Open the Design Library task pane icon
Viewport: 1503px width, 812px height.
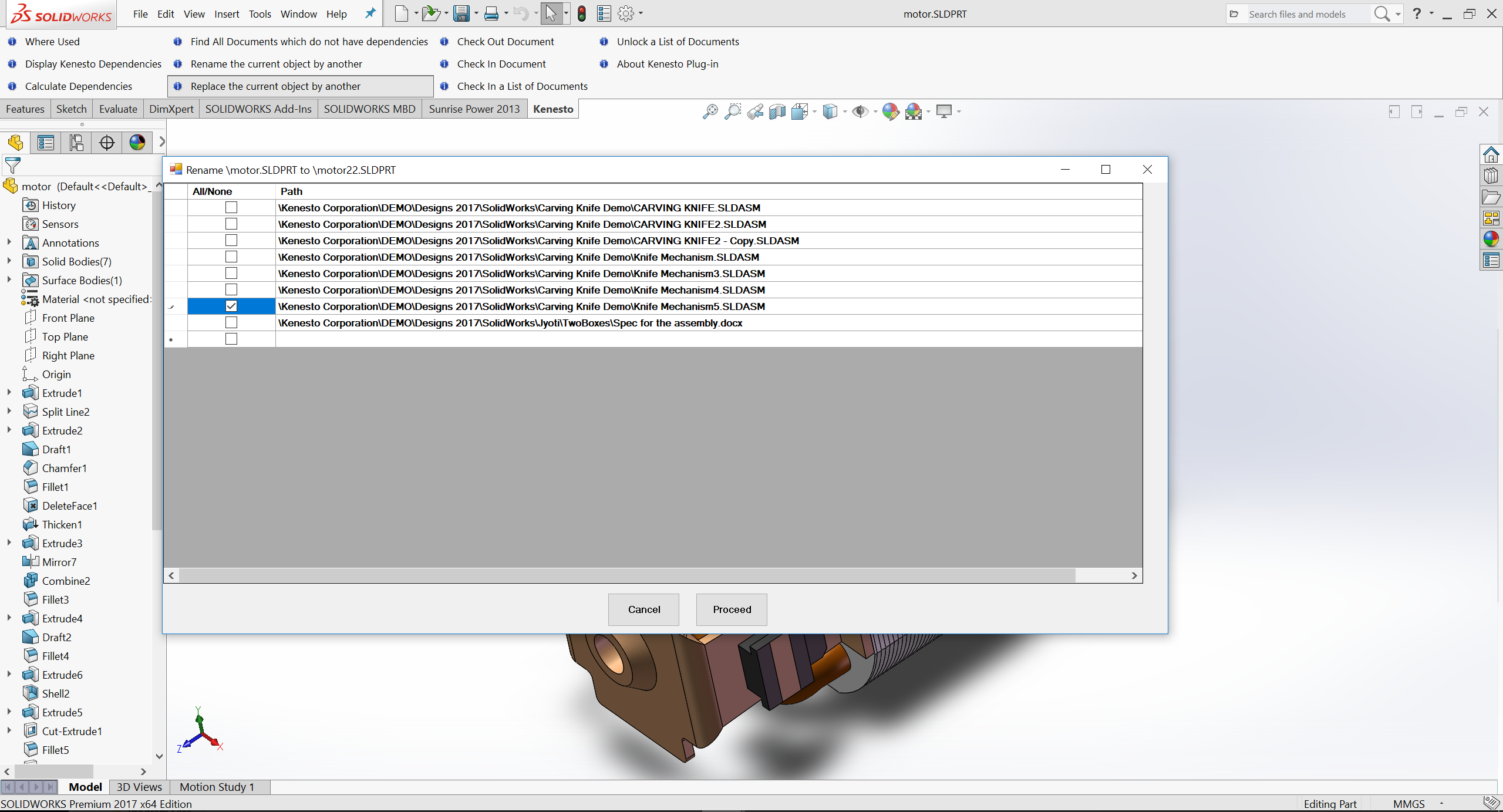(1491, 176)
